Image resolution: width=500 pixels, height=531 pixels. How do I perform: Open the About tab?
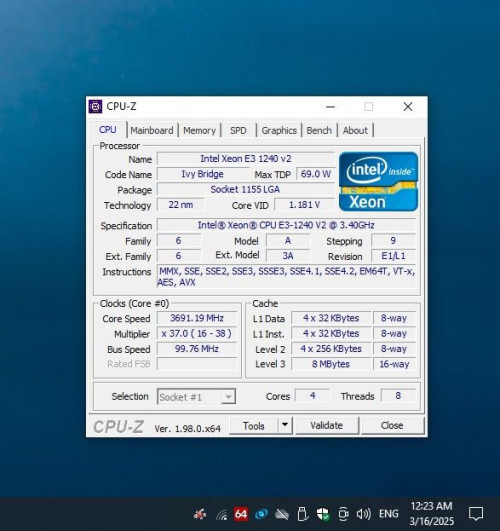tap(355, 130)
